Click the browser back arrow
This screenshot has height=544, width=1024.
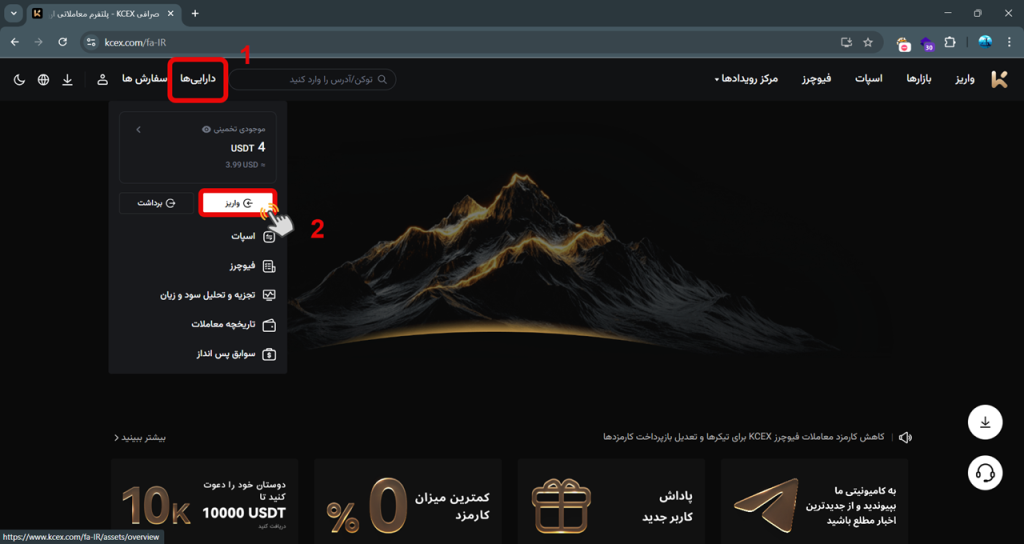[14, 42]
